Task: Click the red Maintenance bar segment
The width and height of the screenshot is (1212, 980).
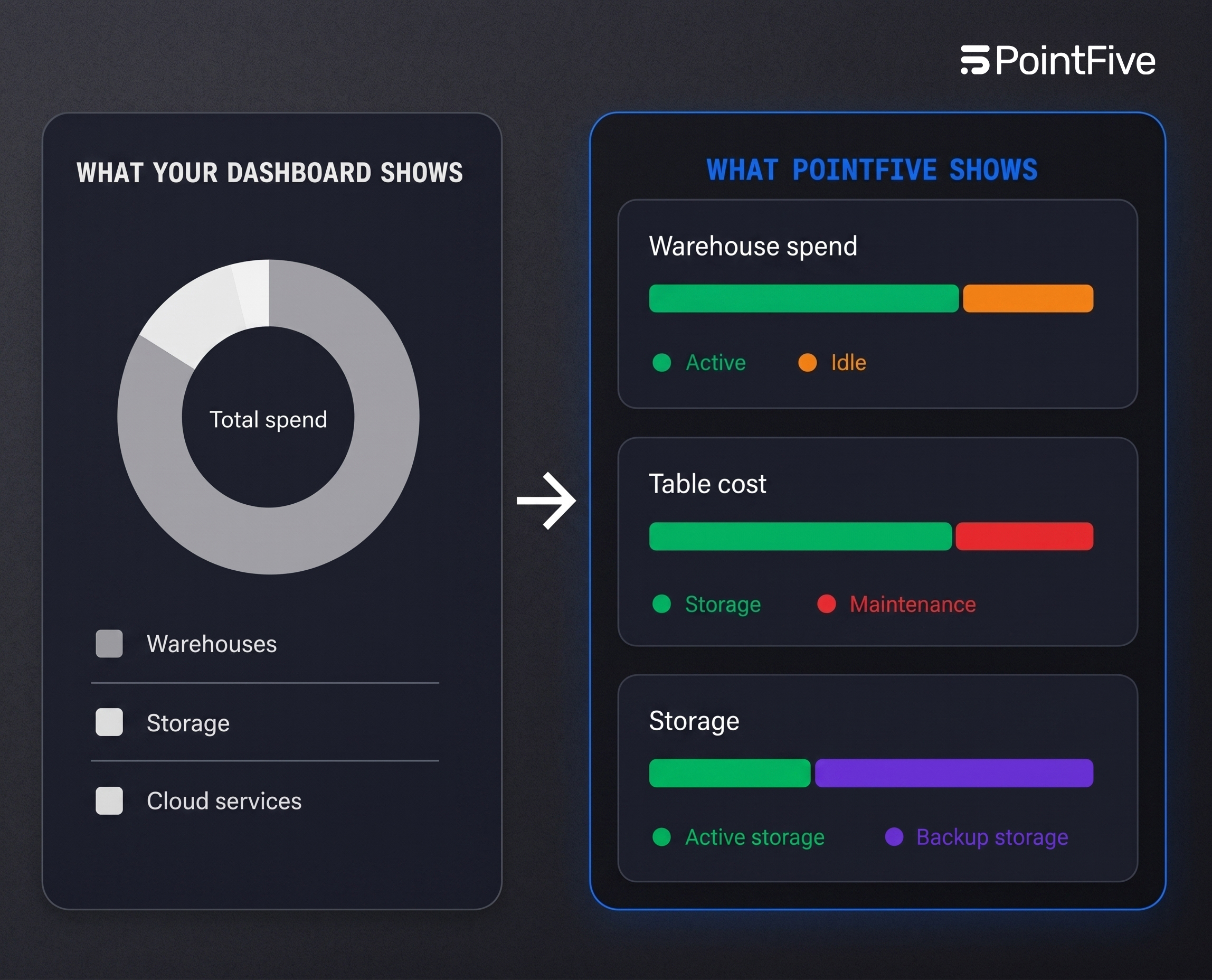Action: 1024,536
